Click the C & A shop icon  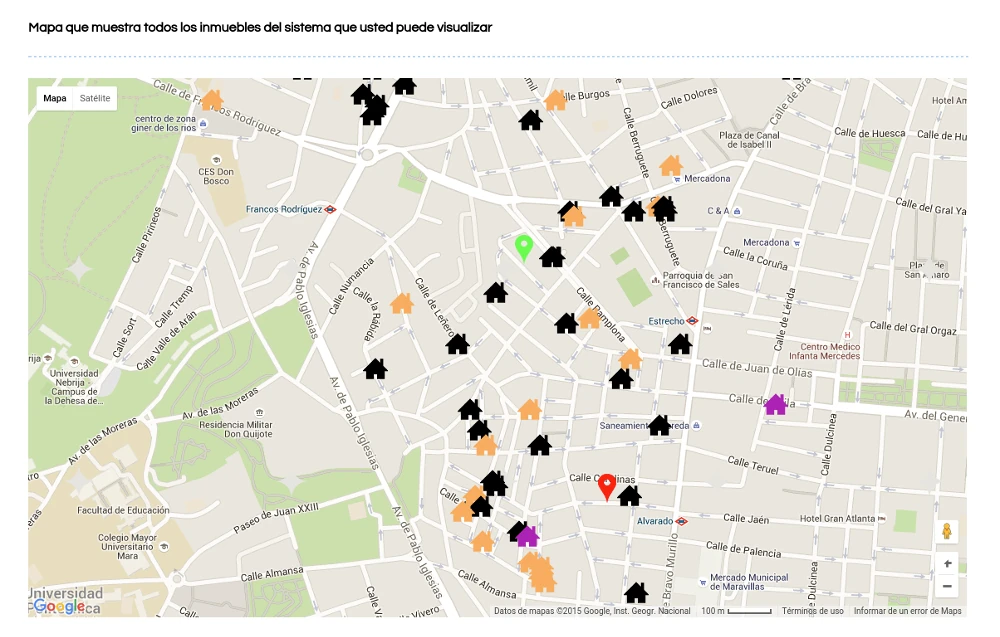pyautogui.click(x=737, y=211)
